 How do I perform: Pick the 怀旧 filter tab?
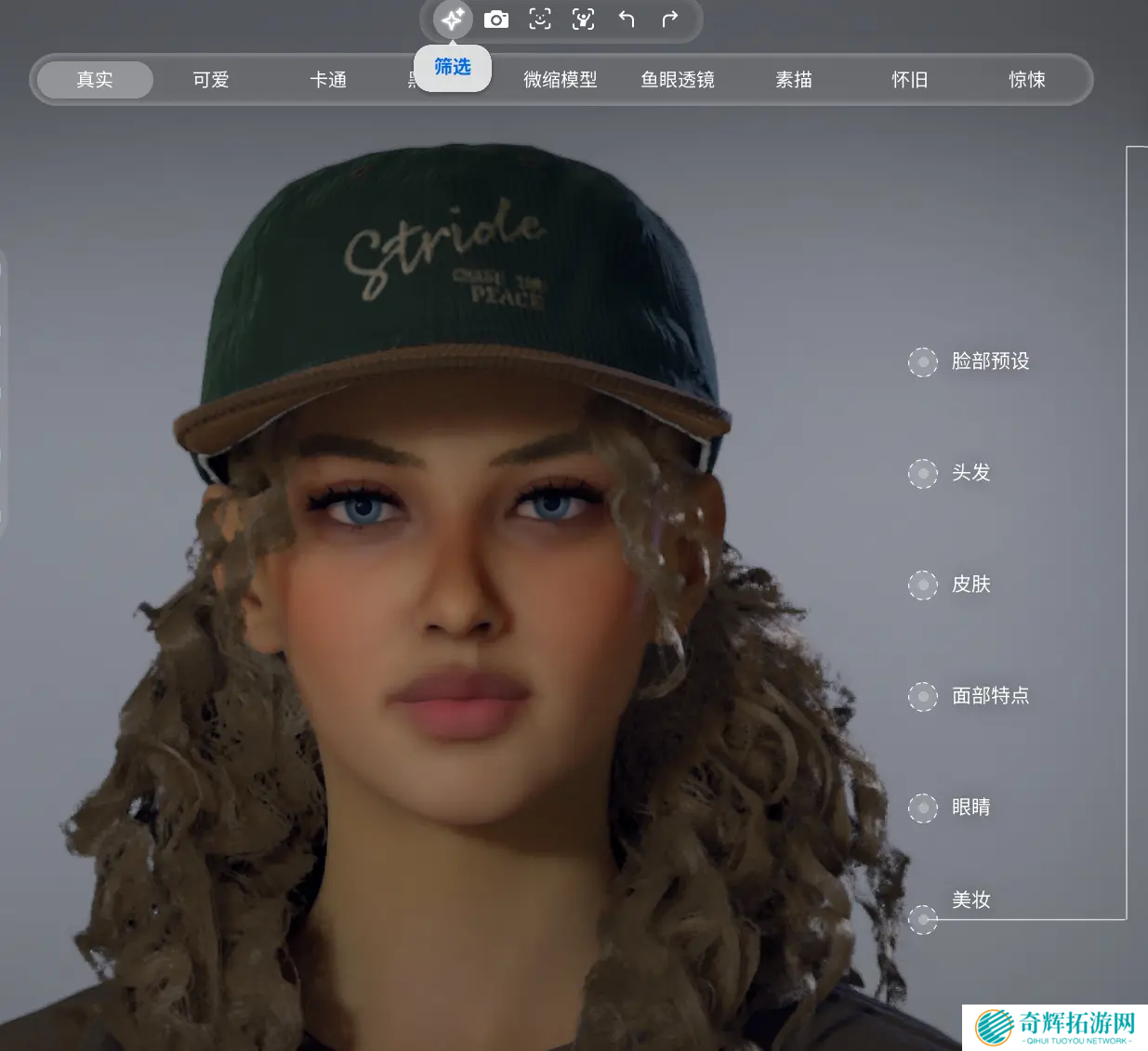point(910,80)
